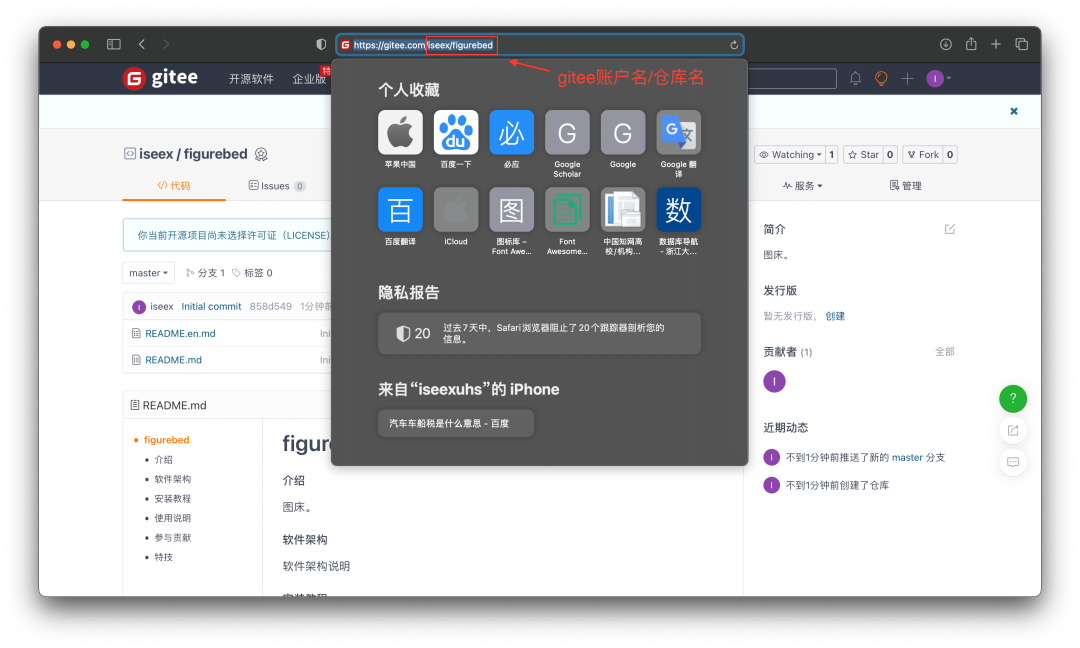Open the purple user avatar menu

tap(938, 79)
